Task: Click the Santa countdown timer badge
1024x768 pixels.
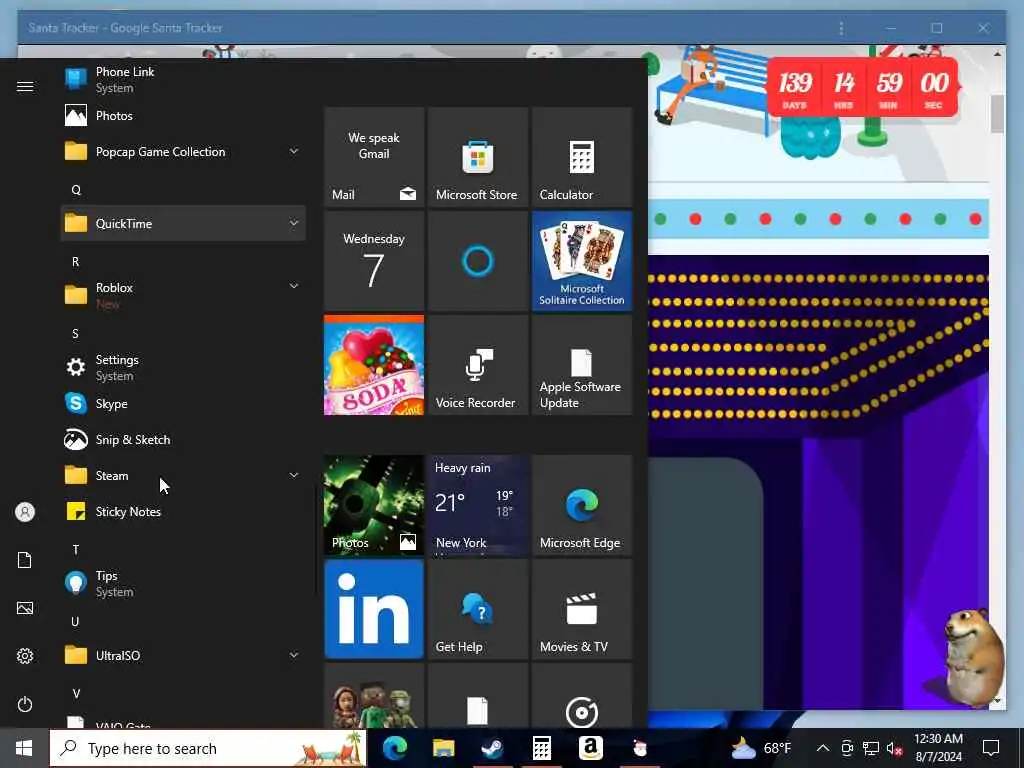Action: 865,87
